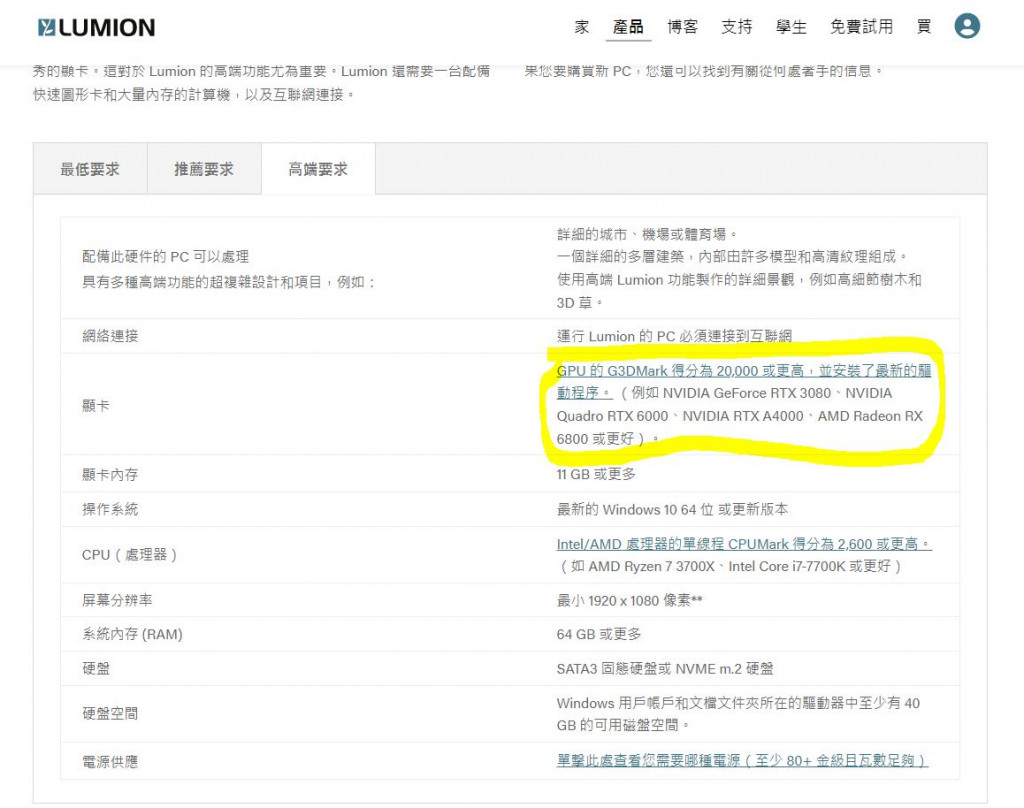Viewport: 1024px width, 808px height.
Task: Click the AMD Ryzen 7 3700X example text
Action: tap(651, 566)
